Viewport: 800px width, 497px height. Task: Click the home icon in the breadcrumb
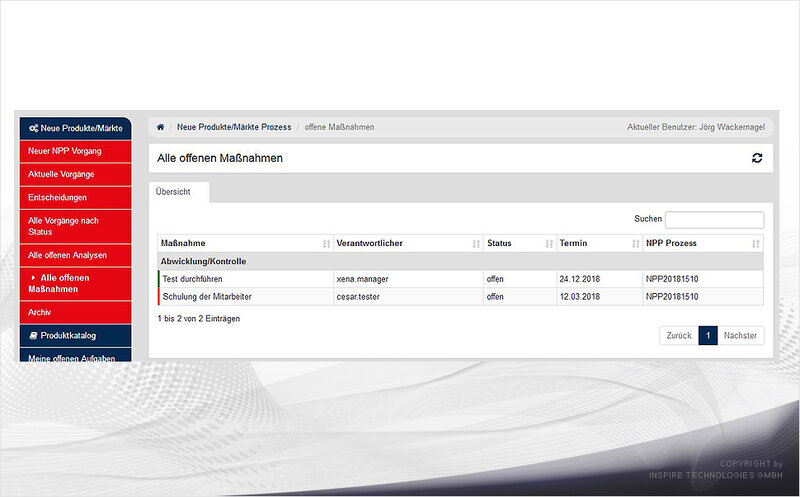click(x=160, y=127)
